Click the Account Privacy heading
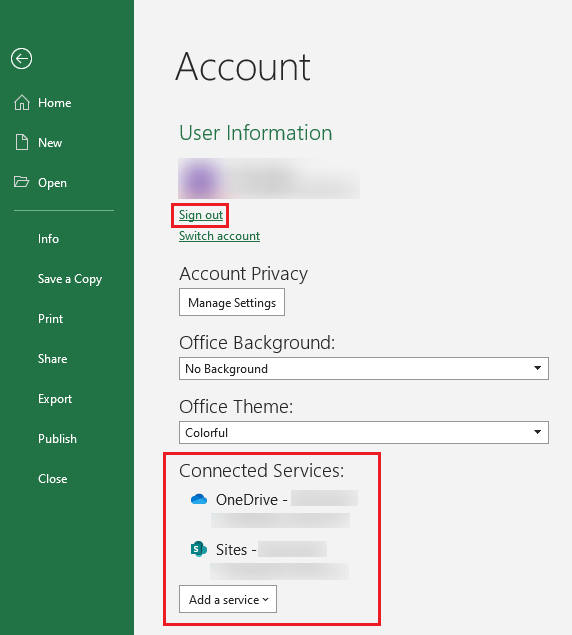This screenshot has height=635, width=572. 243,274
